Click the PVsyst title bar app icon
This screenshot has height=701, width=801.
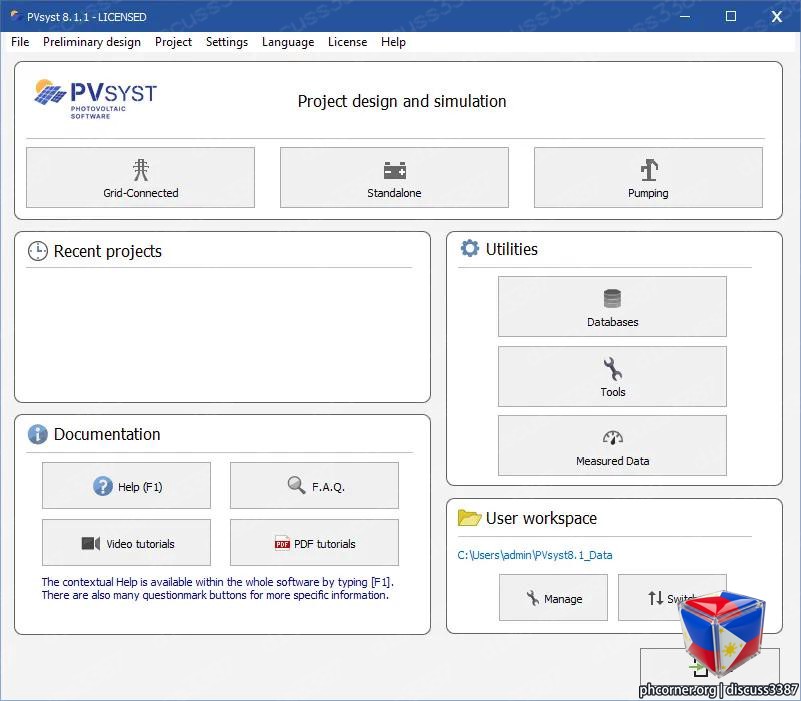16,16
